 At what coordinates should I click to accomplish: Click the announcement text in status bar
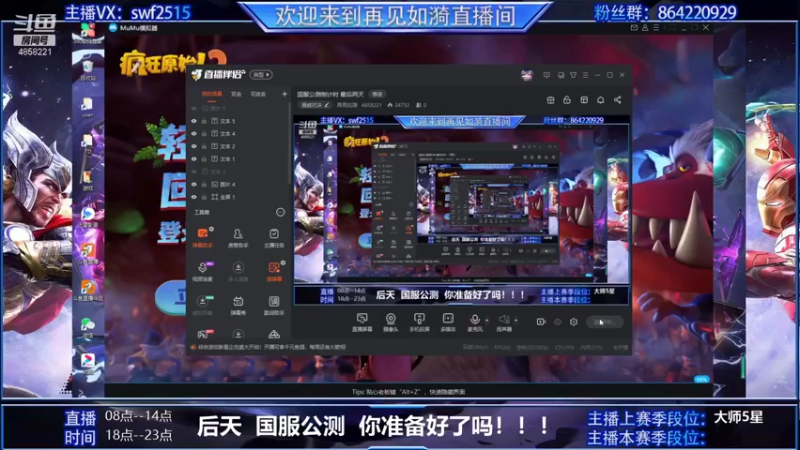click(x=271, y=347)
